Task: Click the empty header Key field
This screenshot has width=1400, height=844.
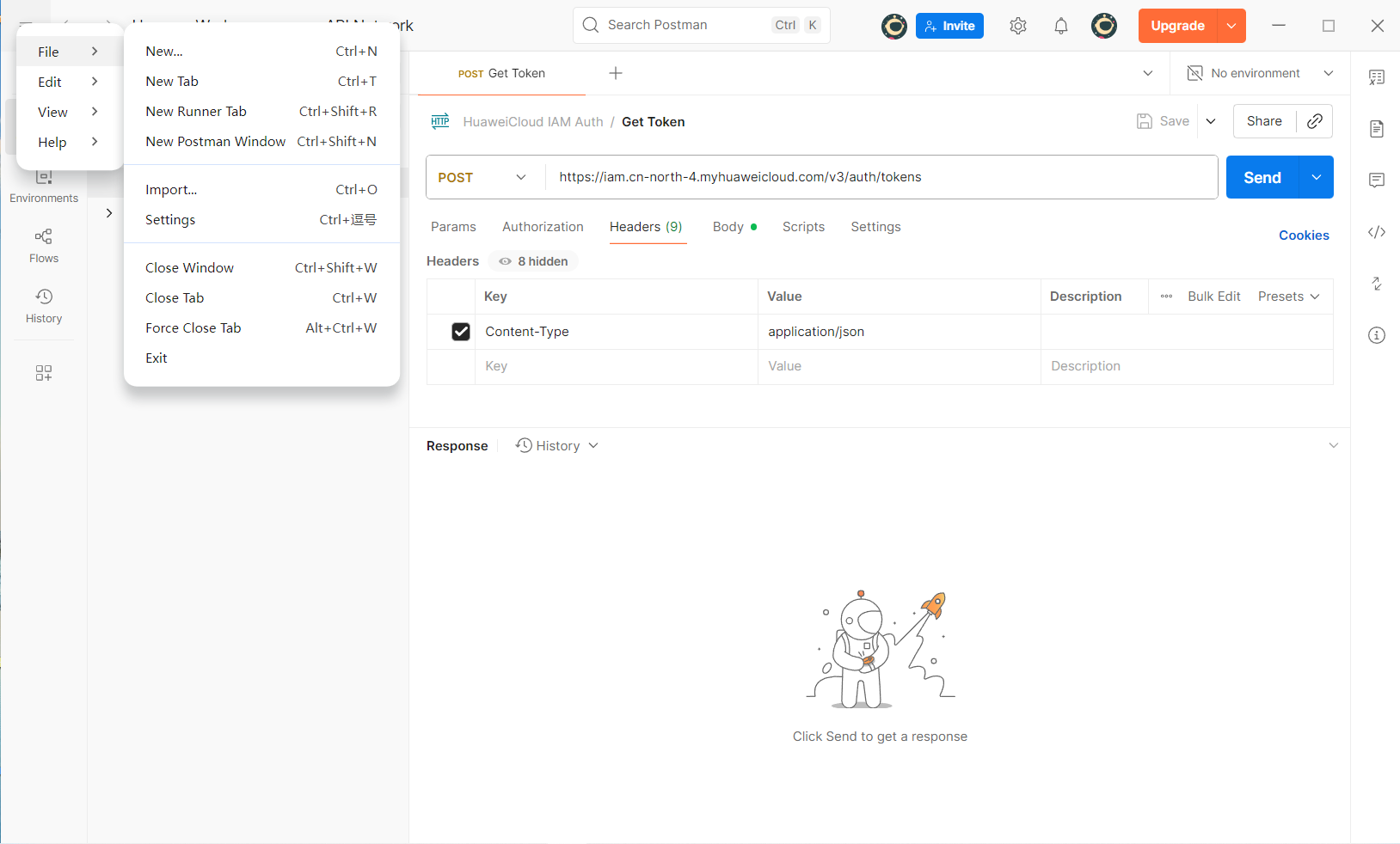Action: [617, 366]
